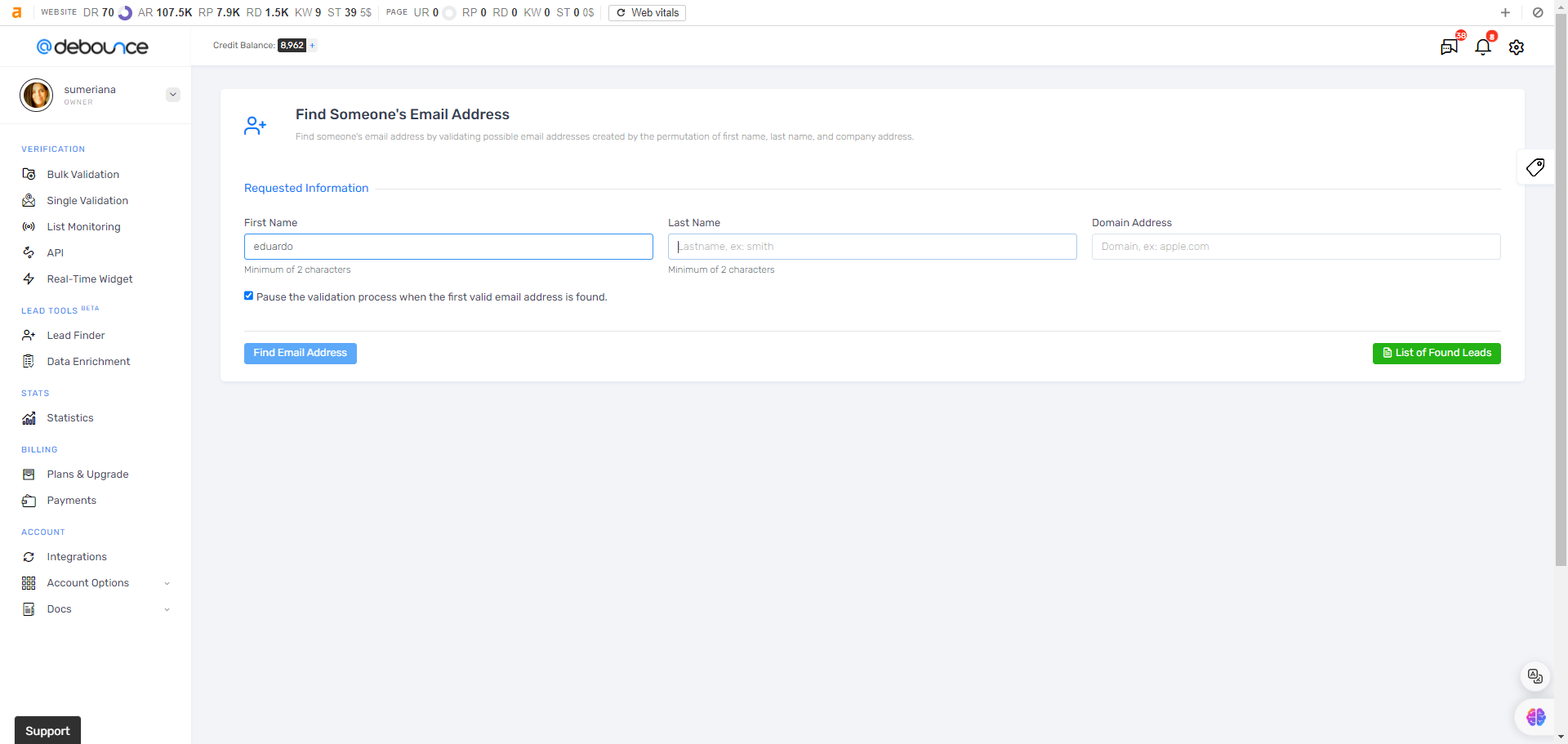Click the Domain Address input field
This screenshot has width=1568, height=744.
pyautogui.click(x=1295, y=247)
